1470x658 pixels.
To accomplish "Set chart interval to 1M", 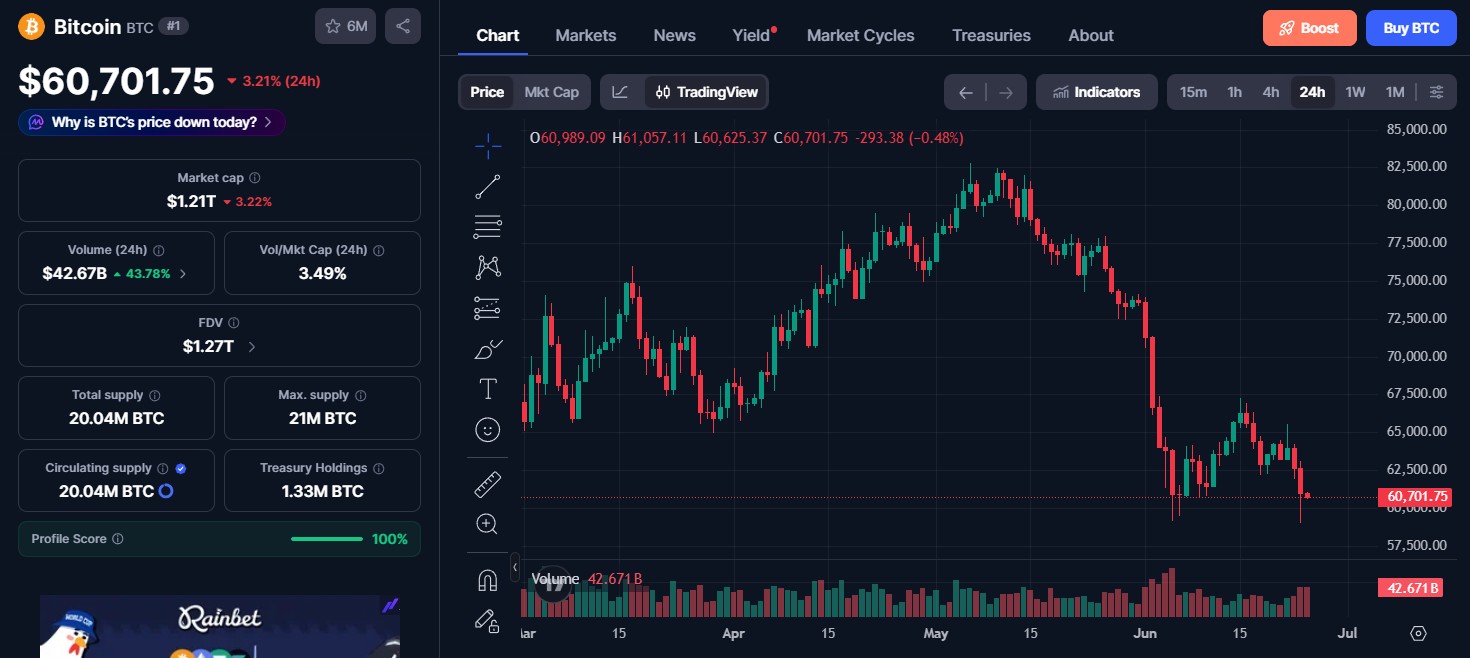I will pyautogui.click(x=1395, y=92).
